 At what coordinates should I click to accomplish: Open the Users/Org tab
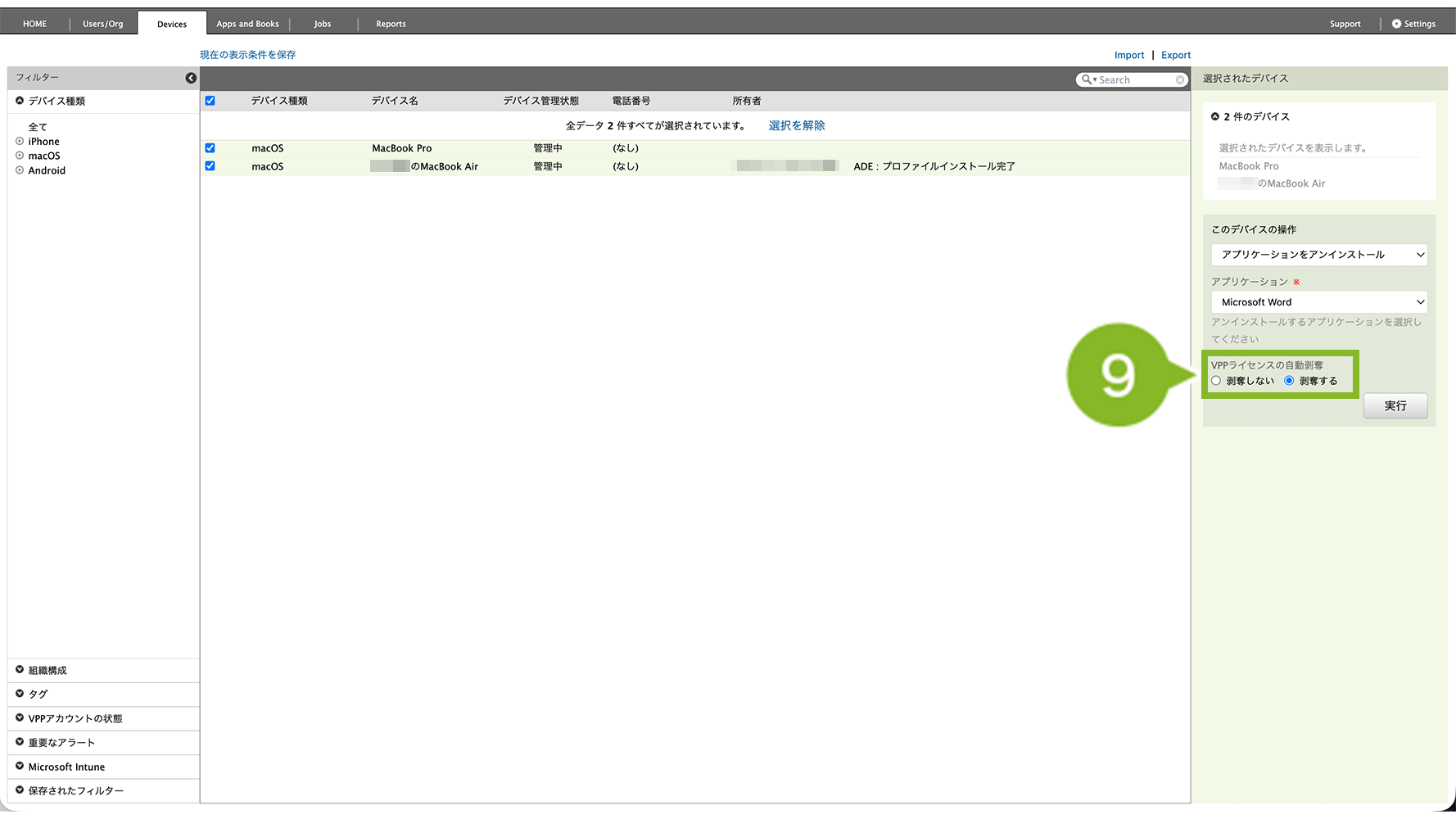(103, 24)
